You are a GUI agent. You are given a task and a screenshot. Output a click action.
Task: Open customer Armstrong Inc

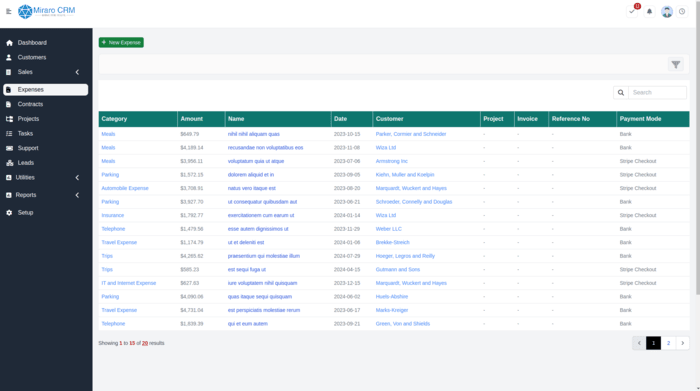pyautogui.click(x=392, y=161)
